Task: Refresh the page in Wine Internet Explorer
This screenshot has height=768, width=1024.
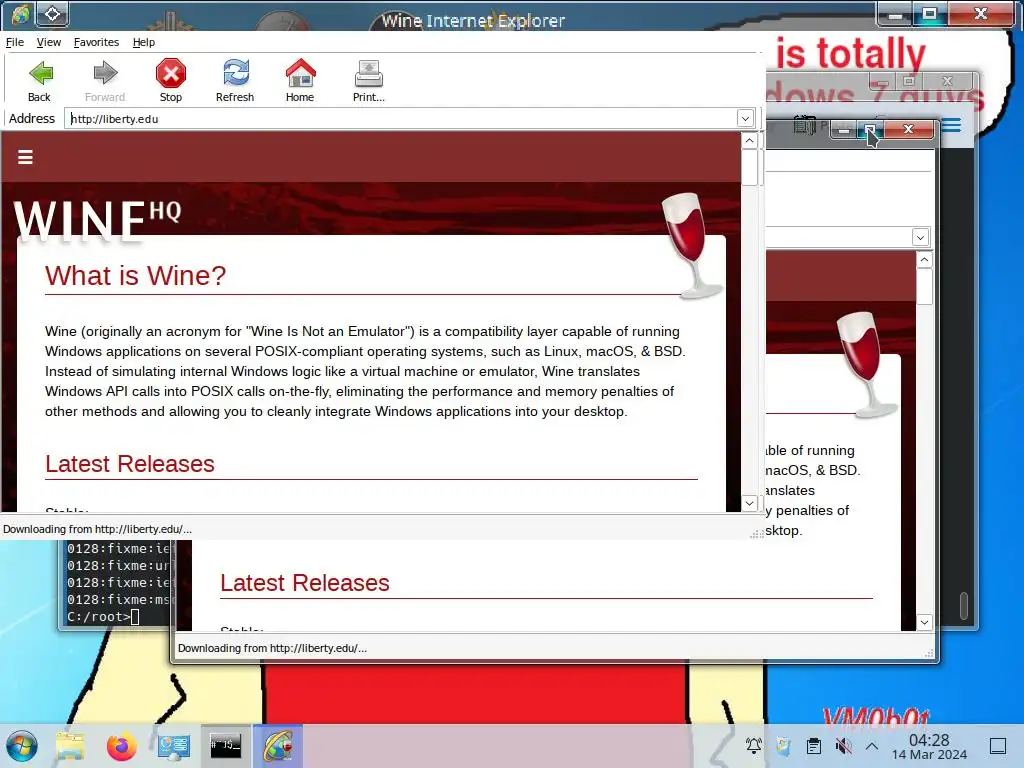Action: (235, 80)
